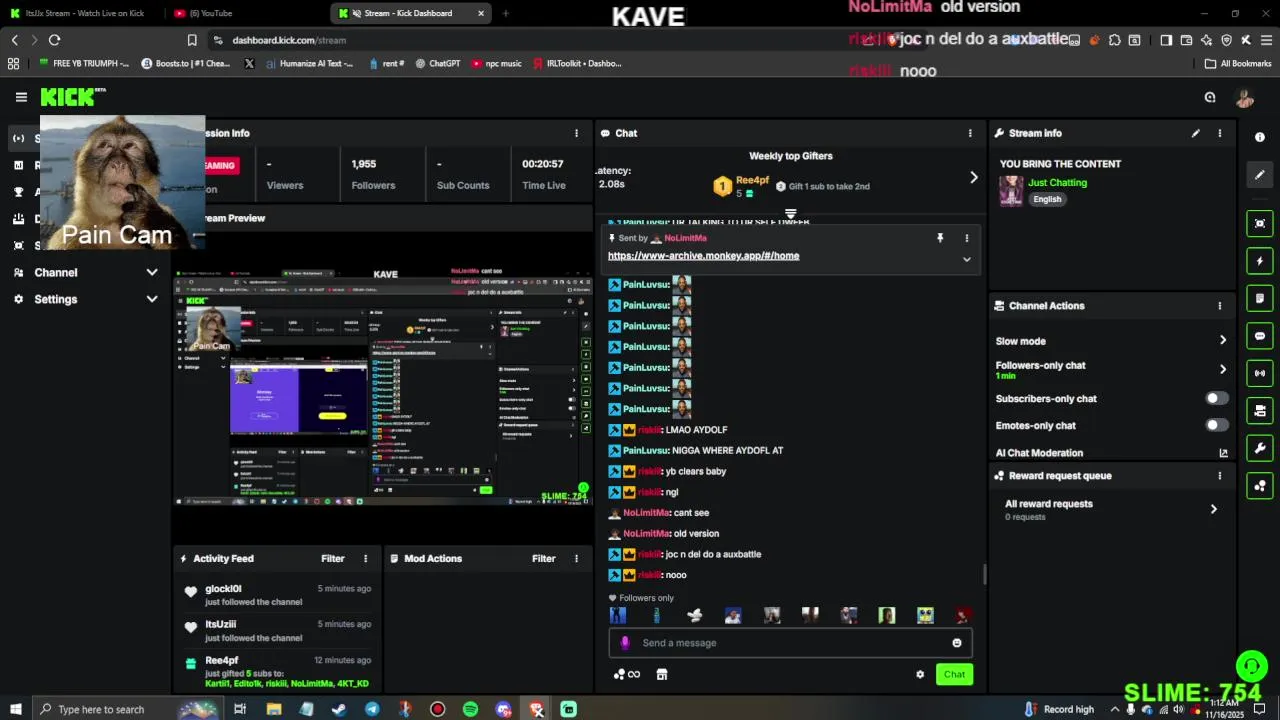Expand the pinned message chevron

(966, 260)
